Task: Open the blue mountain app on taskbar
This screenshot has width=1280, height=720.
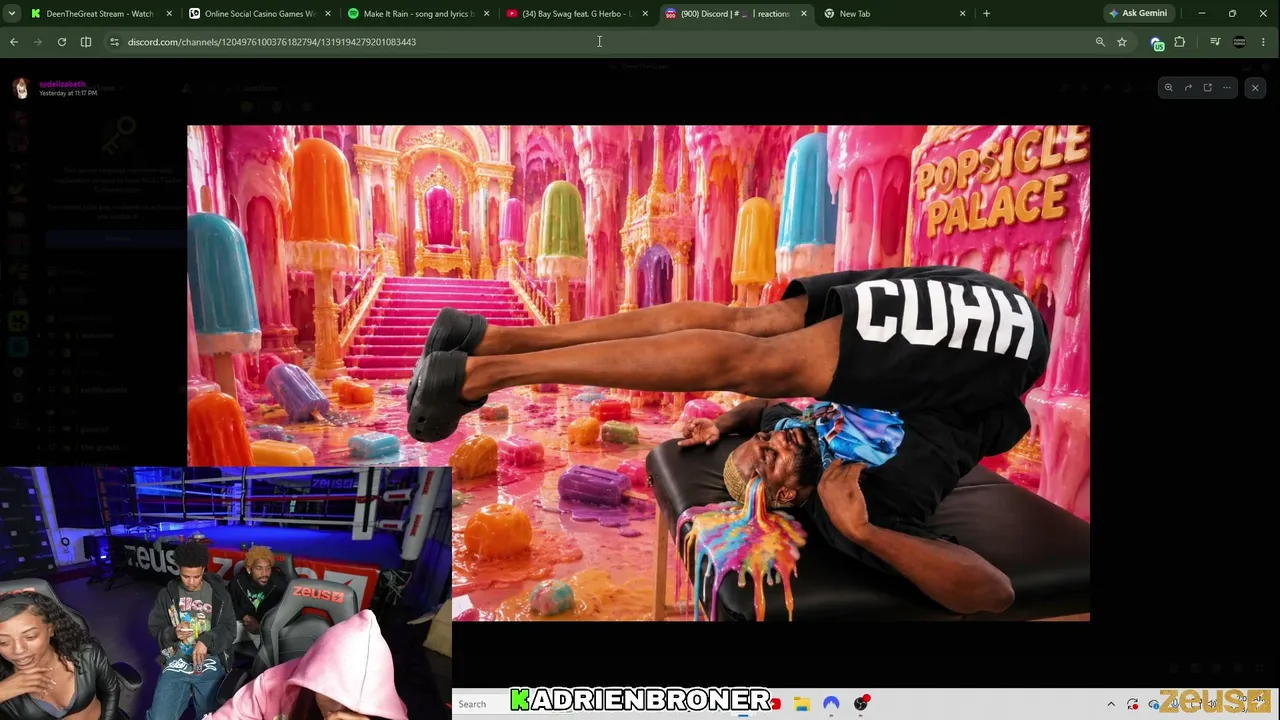Action: click(x=831, y=704)
